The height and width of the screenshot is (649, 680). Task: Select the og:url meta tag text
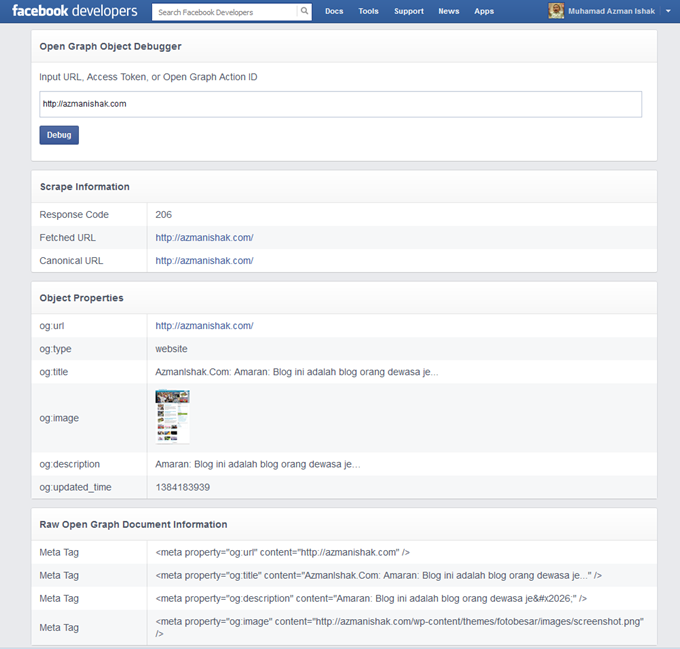pos(282,552)
